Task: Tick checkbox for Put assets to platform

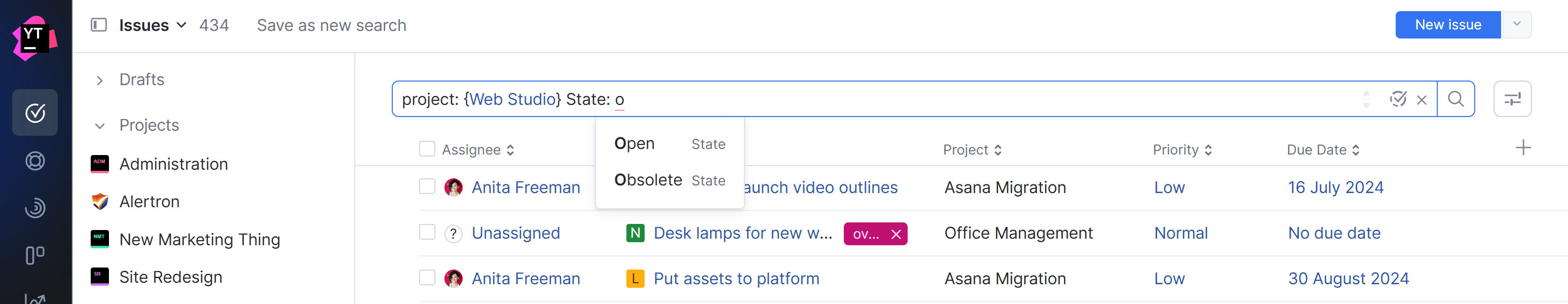Action: [x=427, y=278]
